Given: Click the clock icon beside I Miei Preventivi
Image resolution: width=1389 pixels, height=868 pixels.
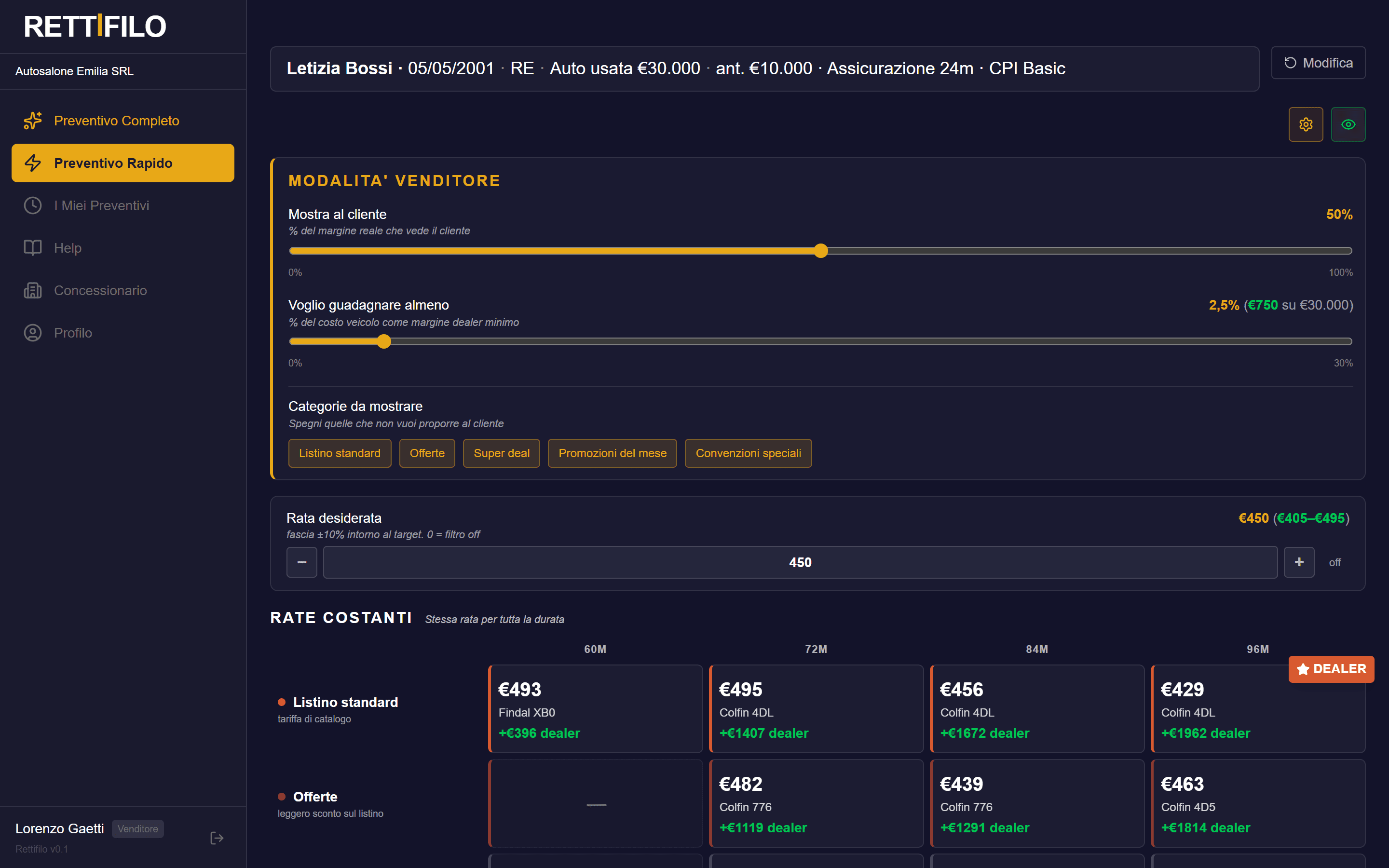Looking at the screenshot, I should click(33, 205).
